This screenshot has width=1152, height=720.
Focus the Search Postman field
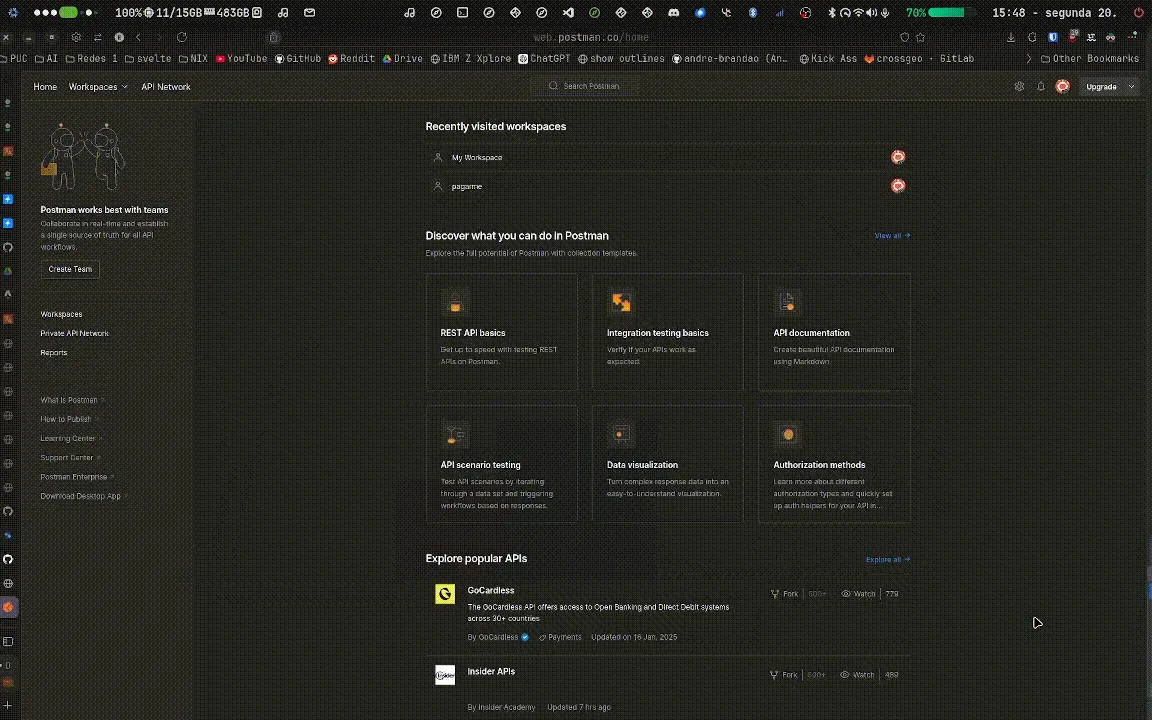click(584, 86)
